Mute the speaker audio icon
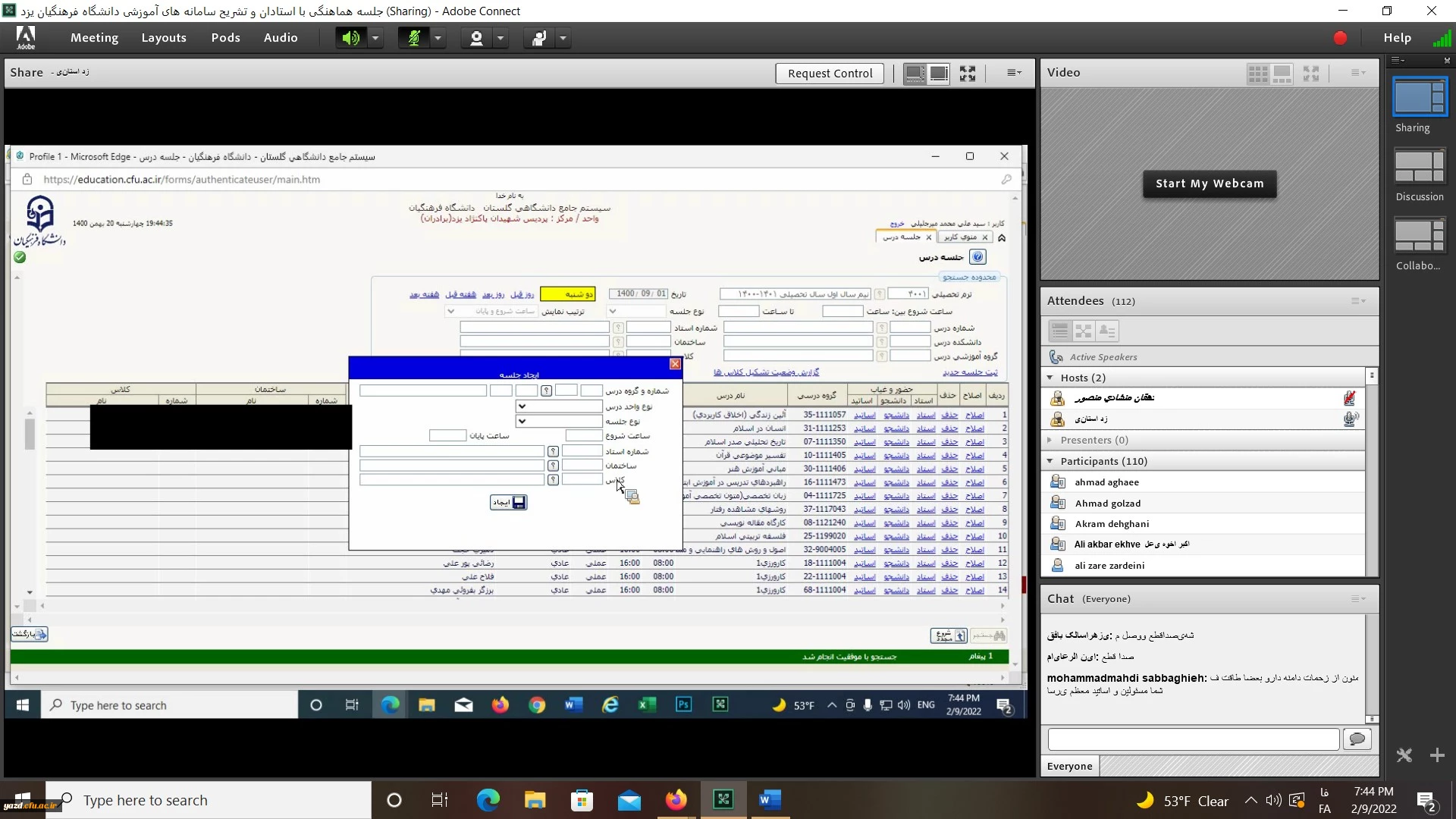This screenshot has height=819, width=1456. 350,38
